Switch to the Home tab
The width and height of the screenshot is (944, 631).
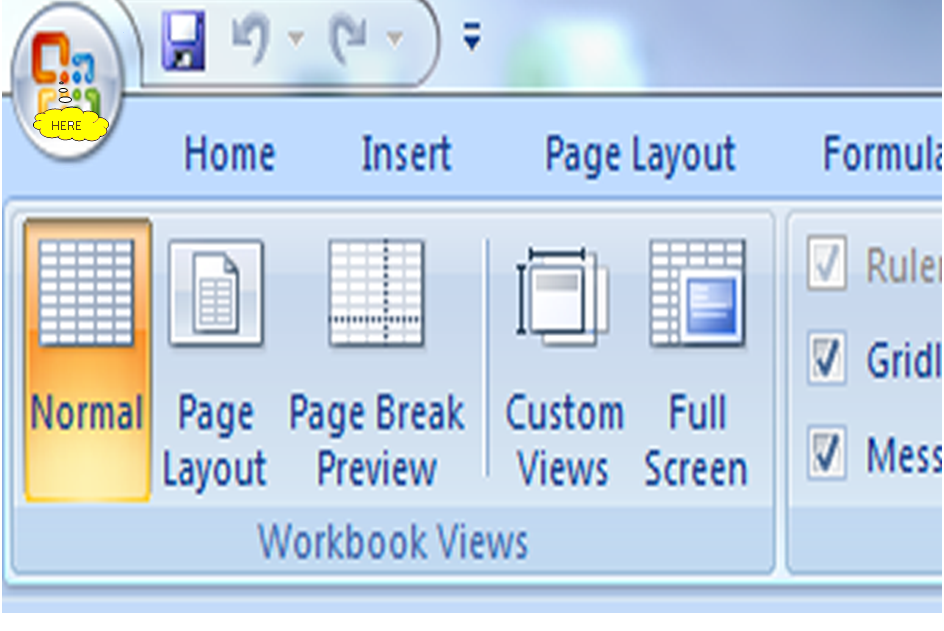(x=228, y=153)
